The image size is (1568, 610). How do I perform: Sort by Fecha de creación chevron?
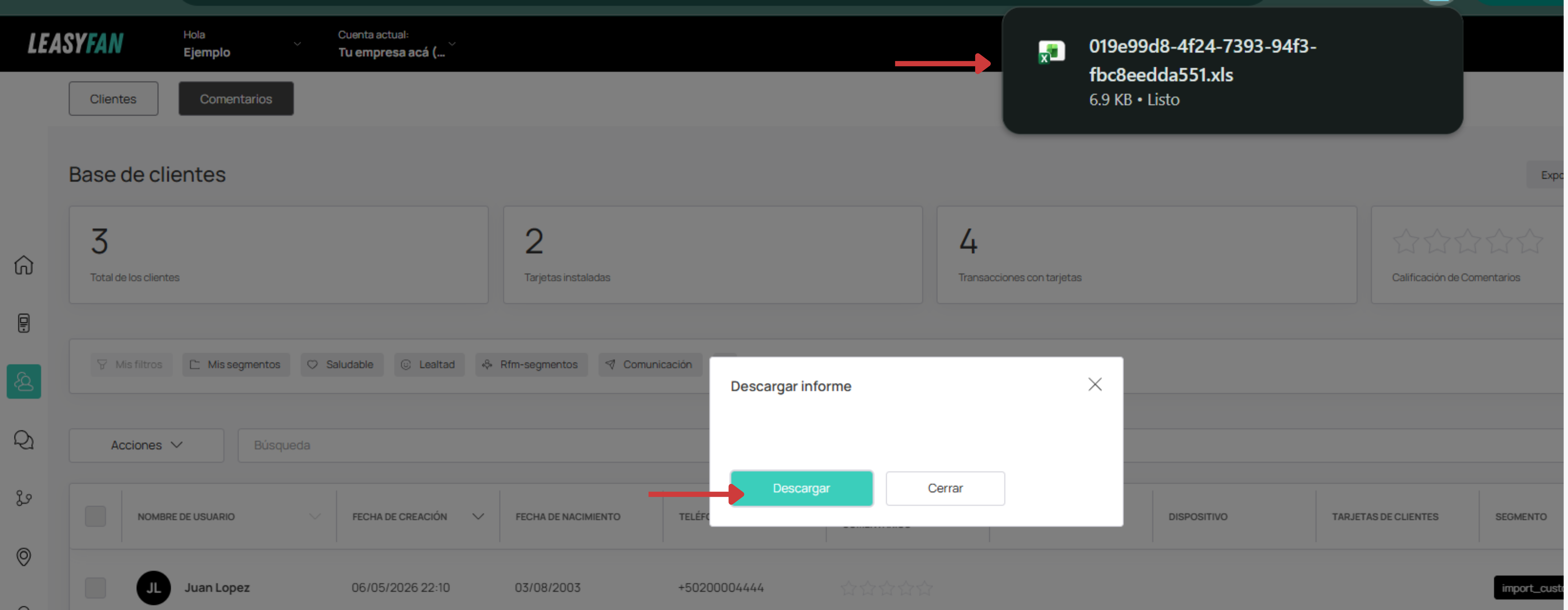[478, 516]
